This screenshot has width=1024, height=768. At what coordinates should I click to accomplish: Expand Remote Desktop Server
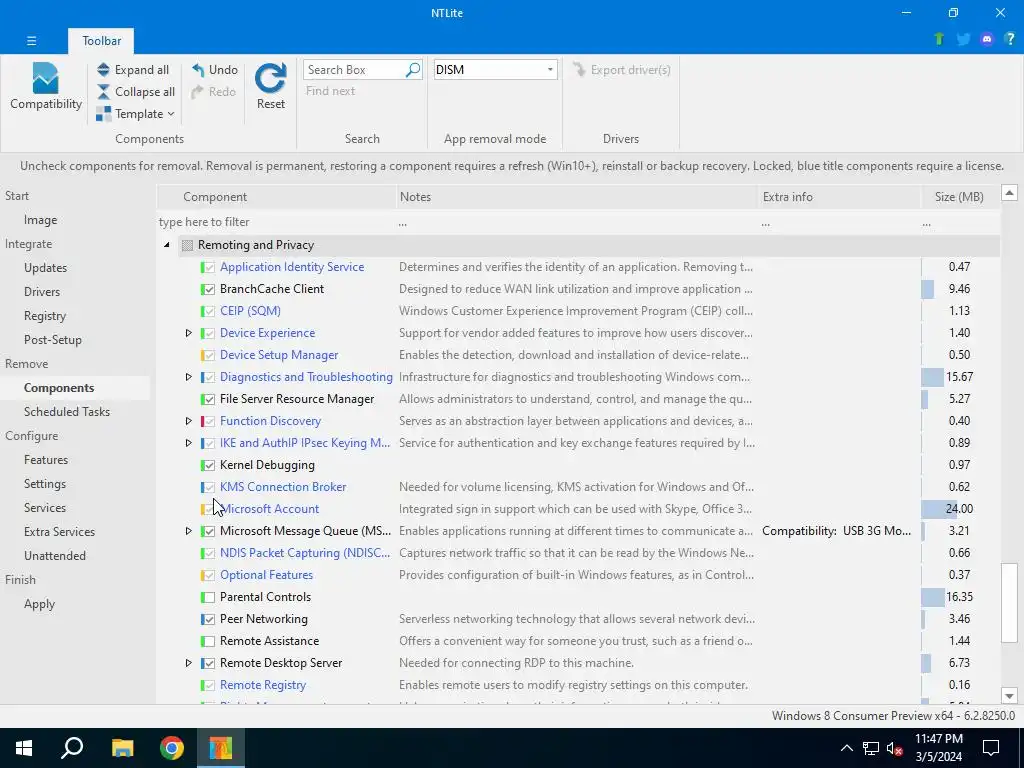188,663
